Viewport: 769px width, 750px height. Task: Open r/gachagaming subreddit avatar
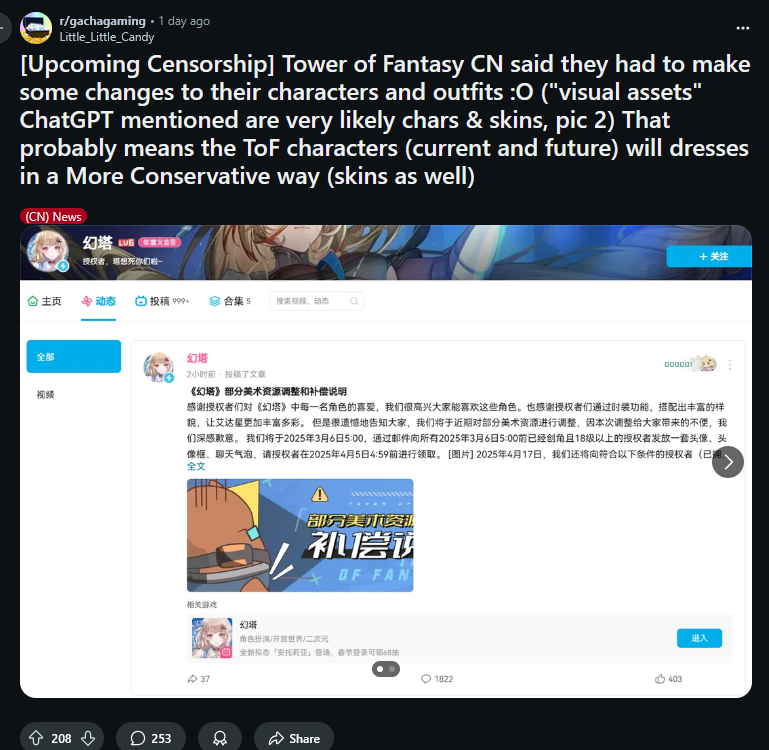36,28
